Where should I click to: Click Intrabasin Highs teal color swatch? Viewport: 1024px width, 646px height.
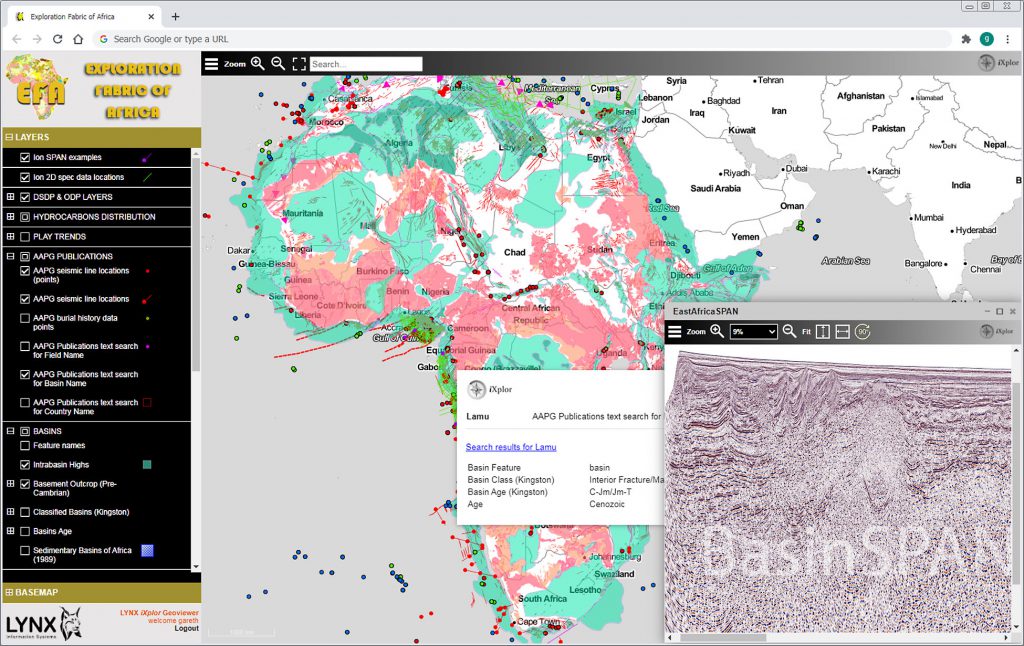pyautogui.click(x=147, y=464)
